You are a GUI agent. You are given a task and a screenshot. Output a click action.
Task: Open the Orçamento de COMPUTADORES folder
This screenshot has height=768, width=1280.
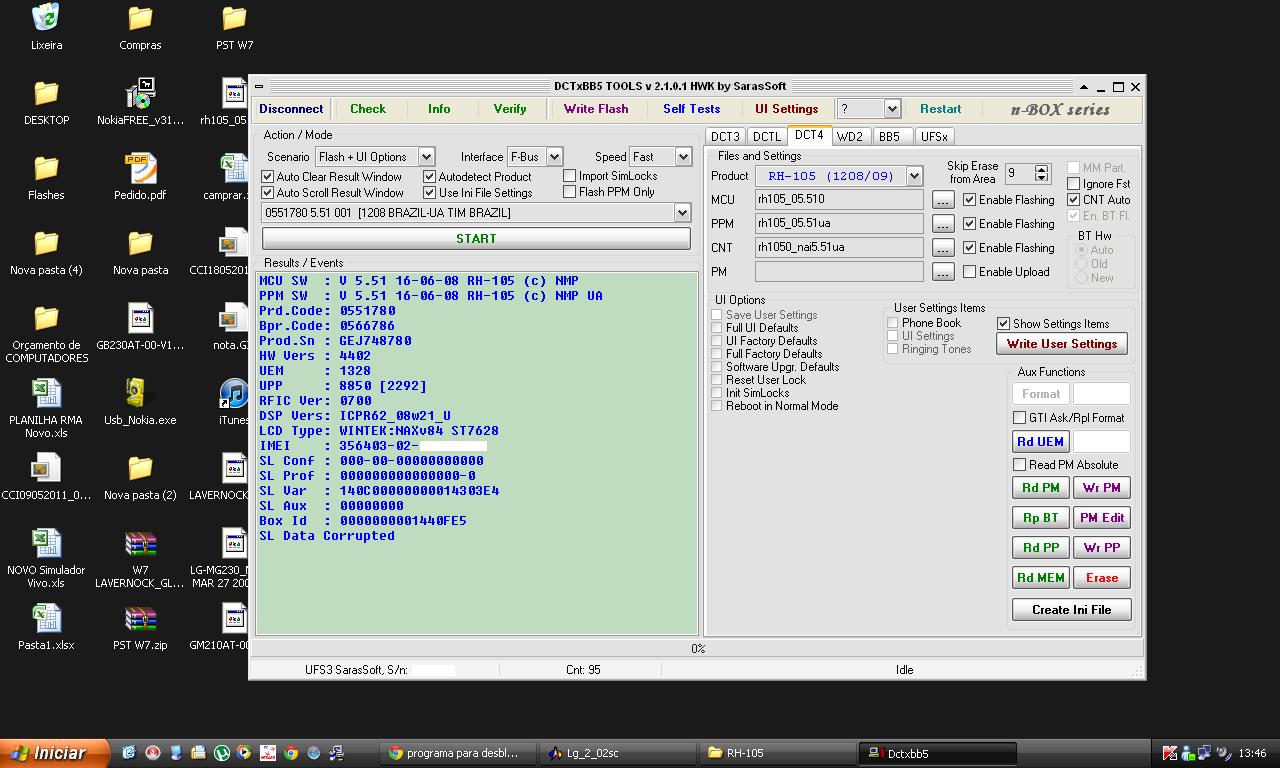pos(46,319)
